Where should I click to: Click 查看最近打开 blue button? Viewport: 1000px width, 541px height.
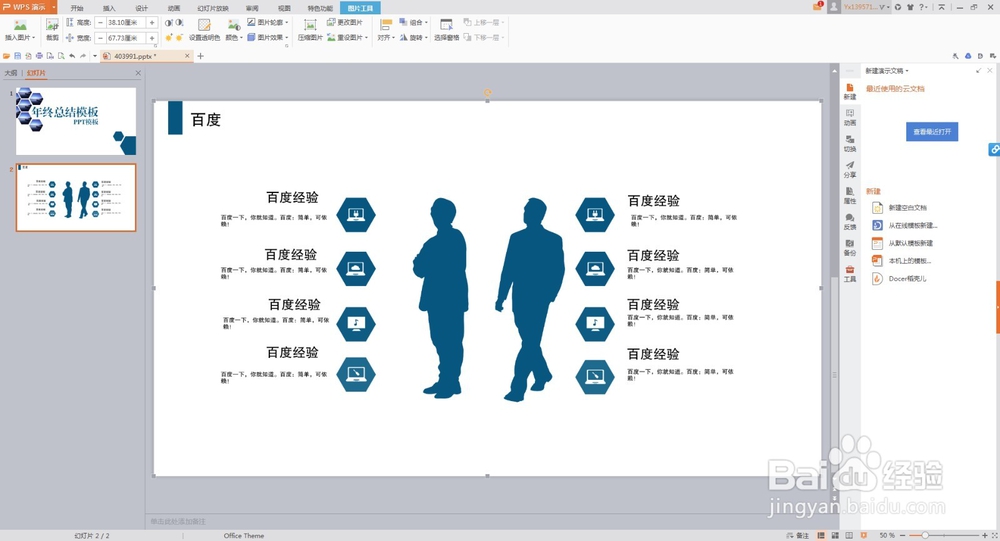tap(932, 131)
